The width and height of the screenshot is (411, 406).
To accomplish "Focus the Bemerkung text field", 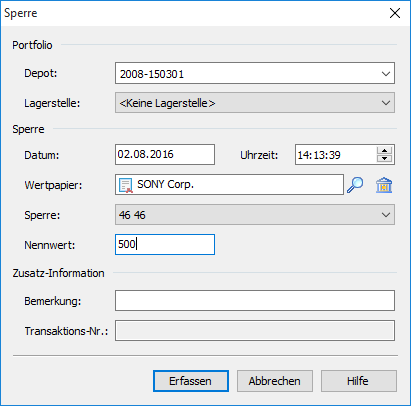I will click(255, 300).
